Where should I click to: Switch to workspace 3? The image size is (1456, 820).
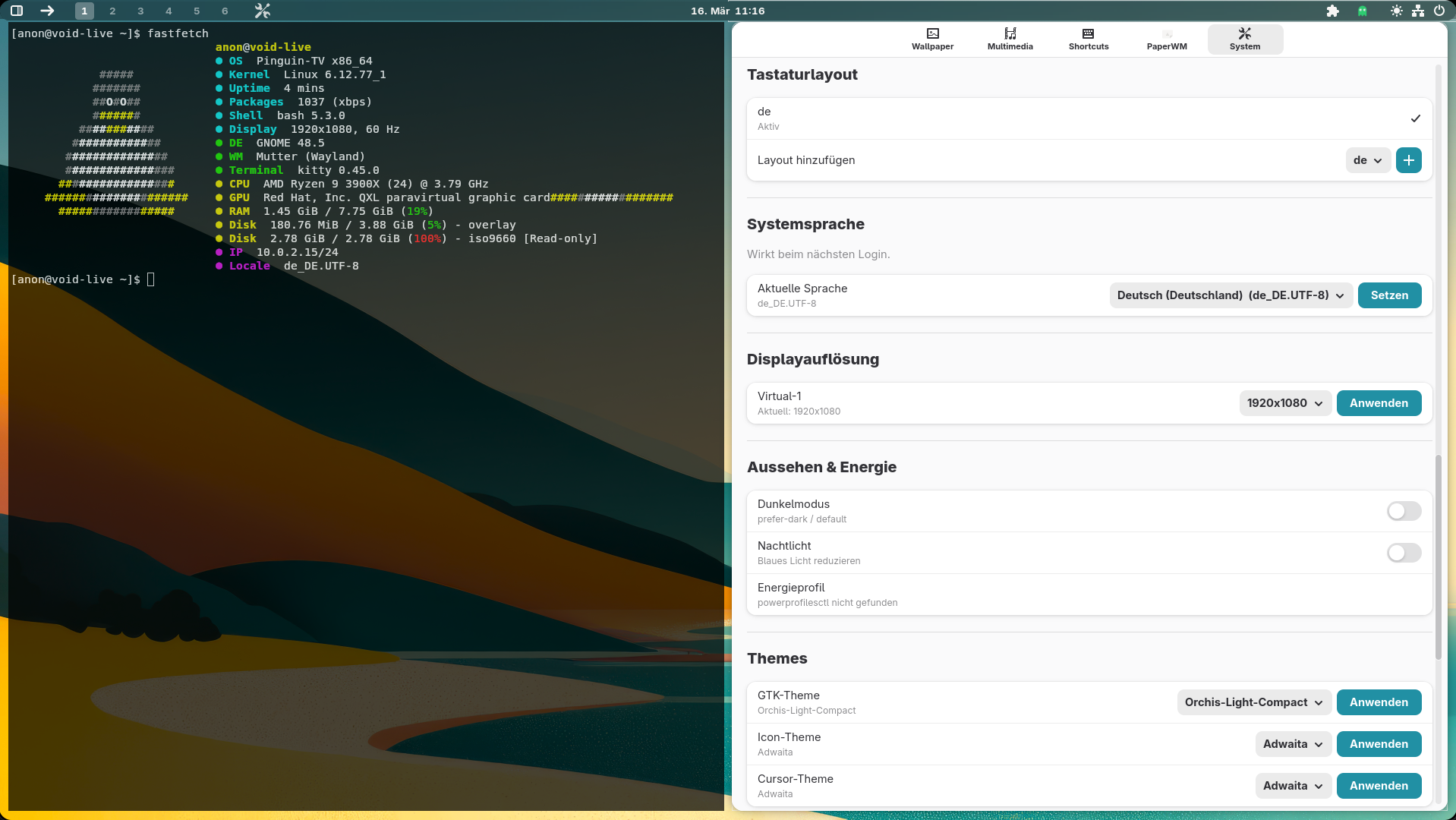point(140,11)
